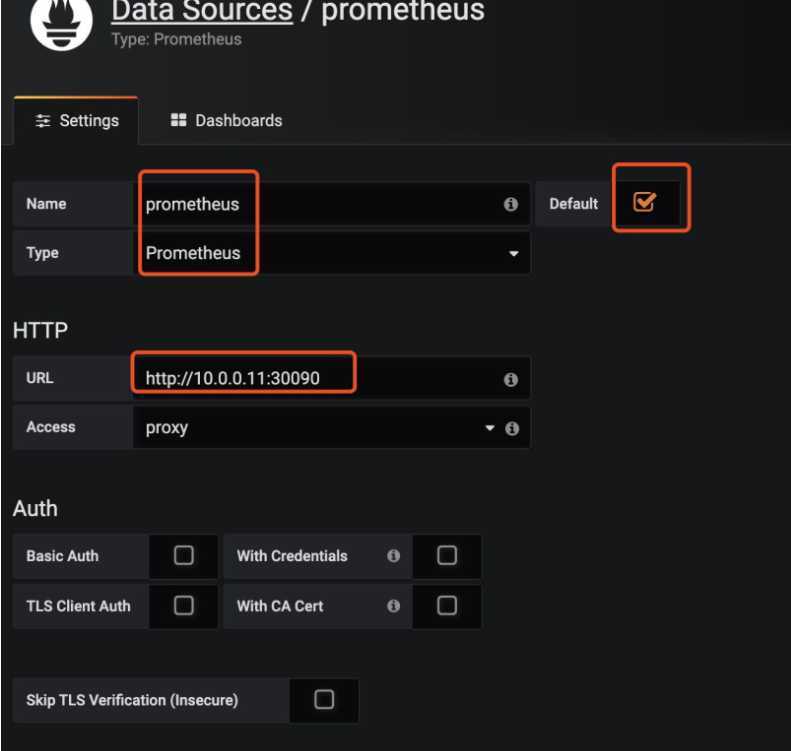791x751 pixels.
Task: Switch to the Dashboards tab
Action: [x=227, y=121]
